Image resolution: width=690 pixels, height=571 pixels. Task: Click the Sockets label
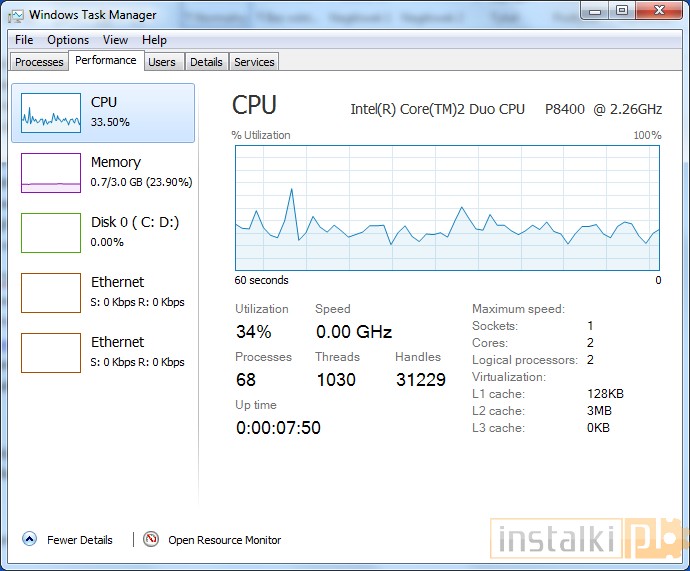495,326
